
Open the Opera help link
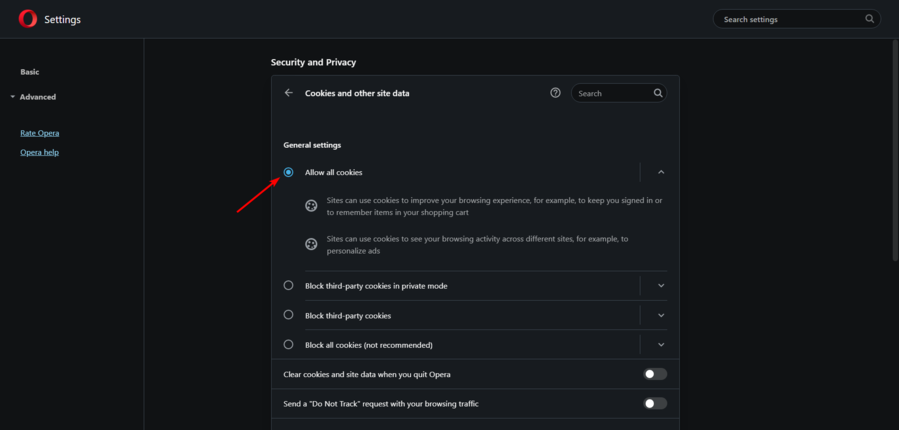click(40, 153)
